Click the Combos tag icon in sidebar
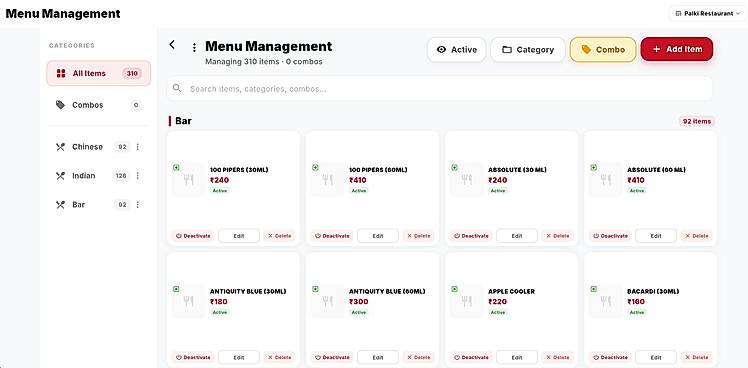 [x=60, y=105]
